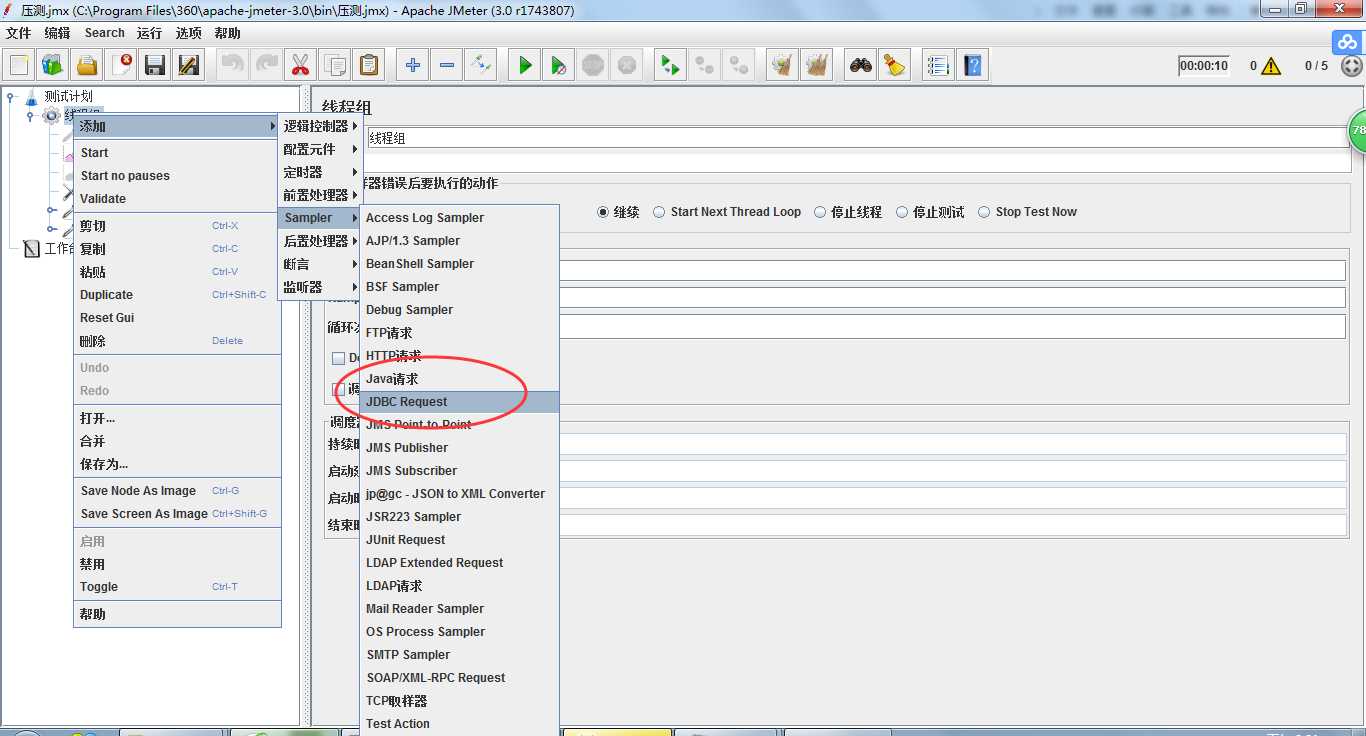Image resolution: width=1366 pixels, height=736 pixels.
Task: Open the 编辑 menu
Action: (x=57, y=33)
